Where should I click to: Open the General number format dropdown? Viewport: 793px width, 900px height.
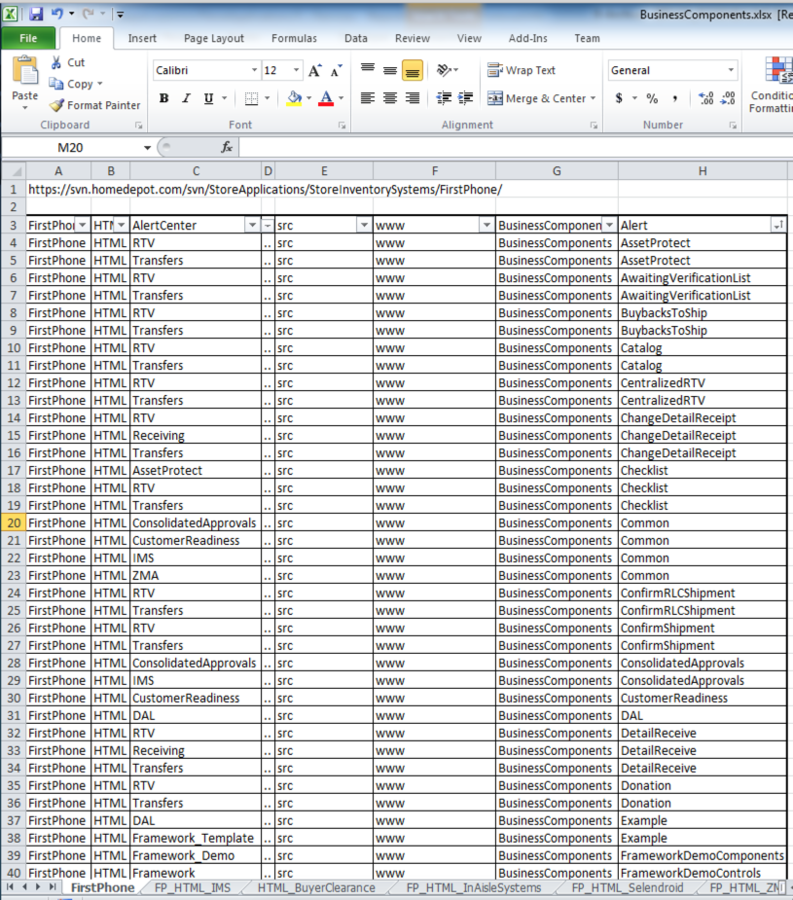[731, 70]
